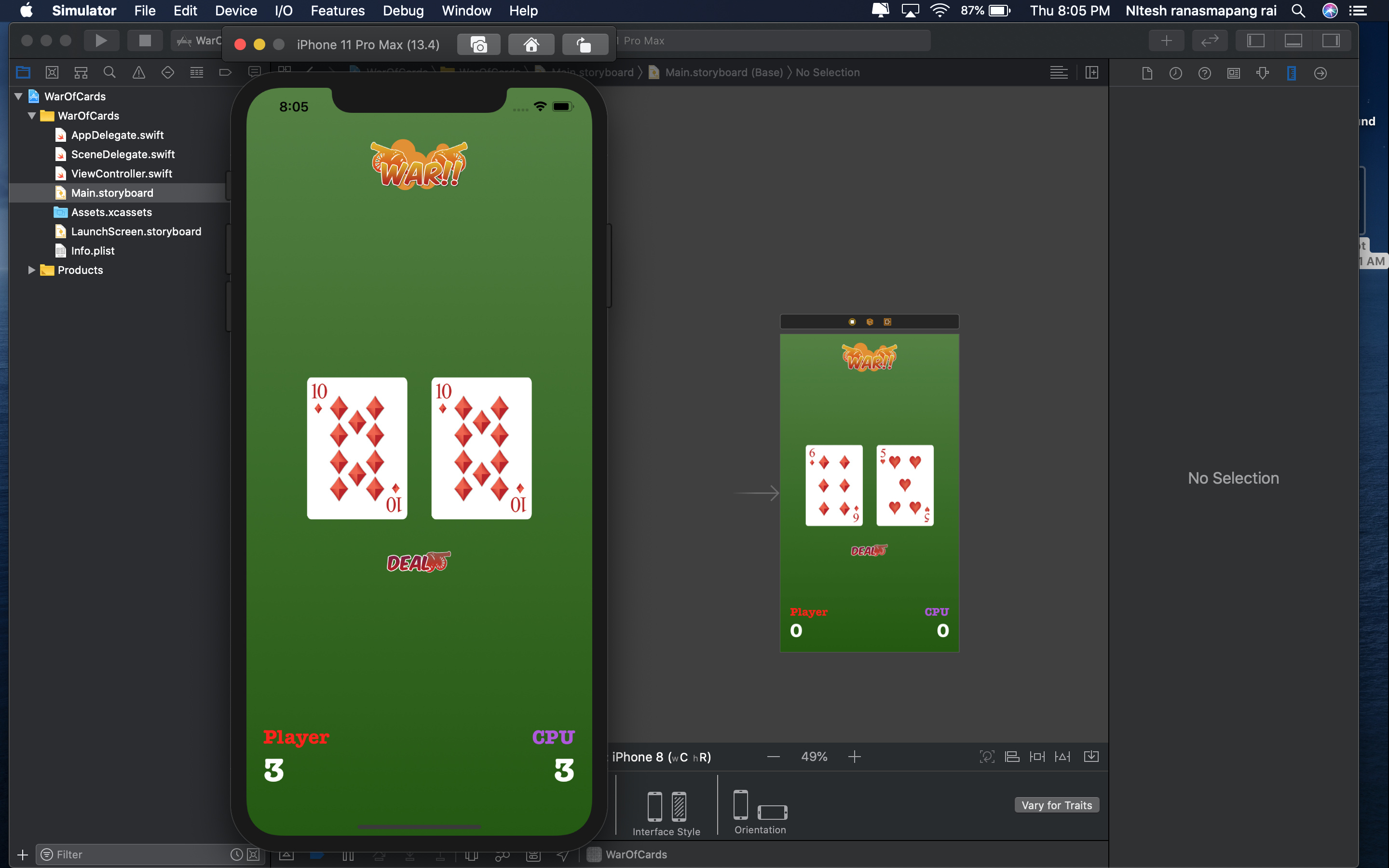Toggle the right inspector panel visibility
1389x868 pixels.
(x=1331, y=41)
